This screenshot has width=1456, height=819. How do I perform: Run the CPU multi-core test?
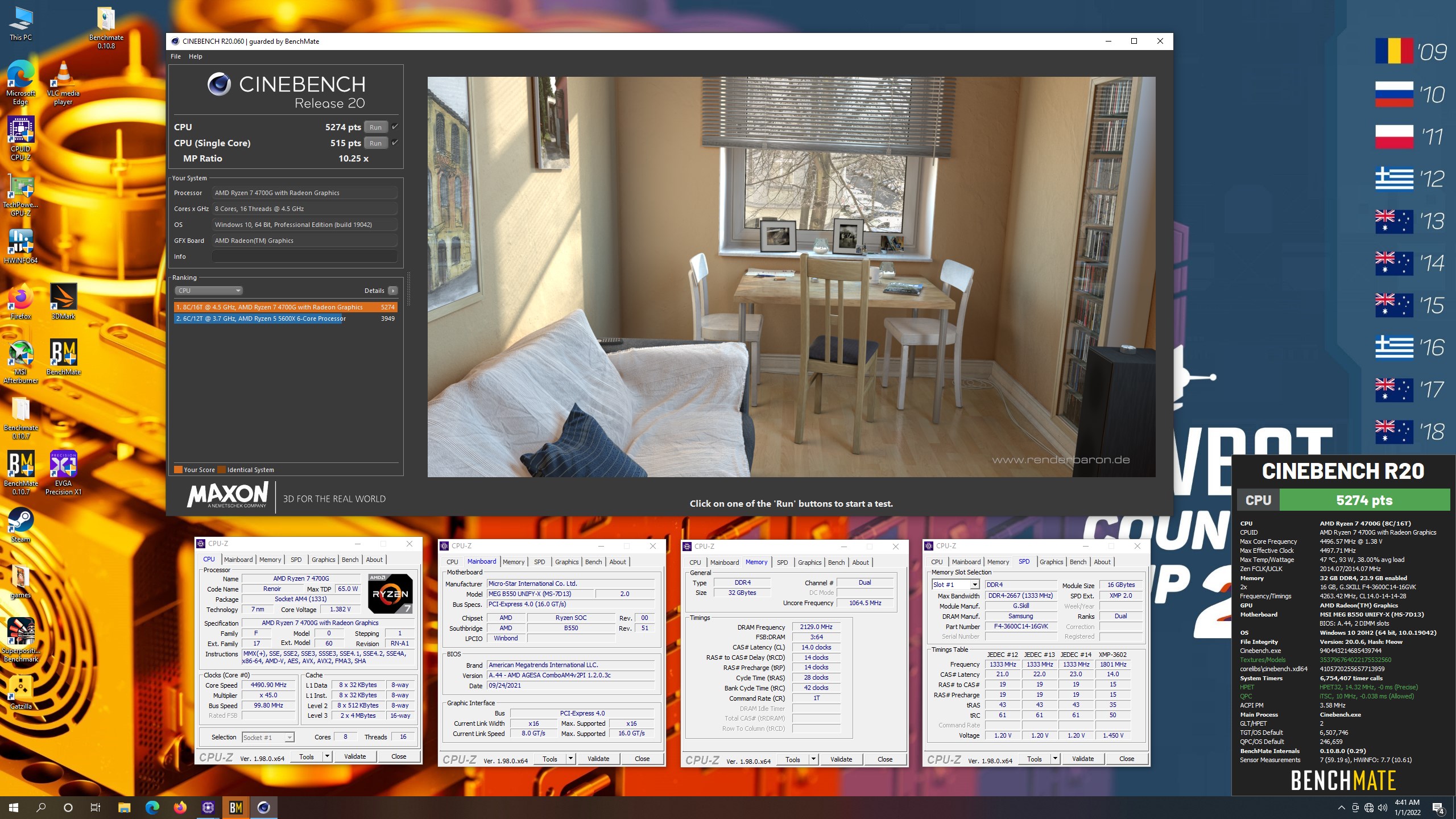pos(376,127)
